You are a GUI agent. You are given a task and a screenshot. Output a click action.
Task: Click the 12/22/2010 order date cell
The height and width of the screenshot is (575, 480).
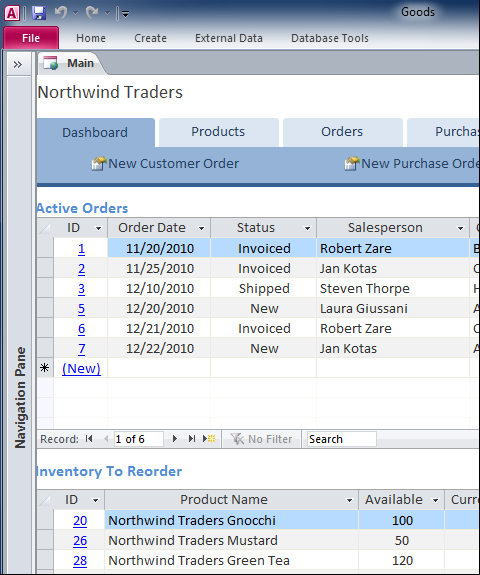click(x=159, y=348)
